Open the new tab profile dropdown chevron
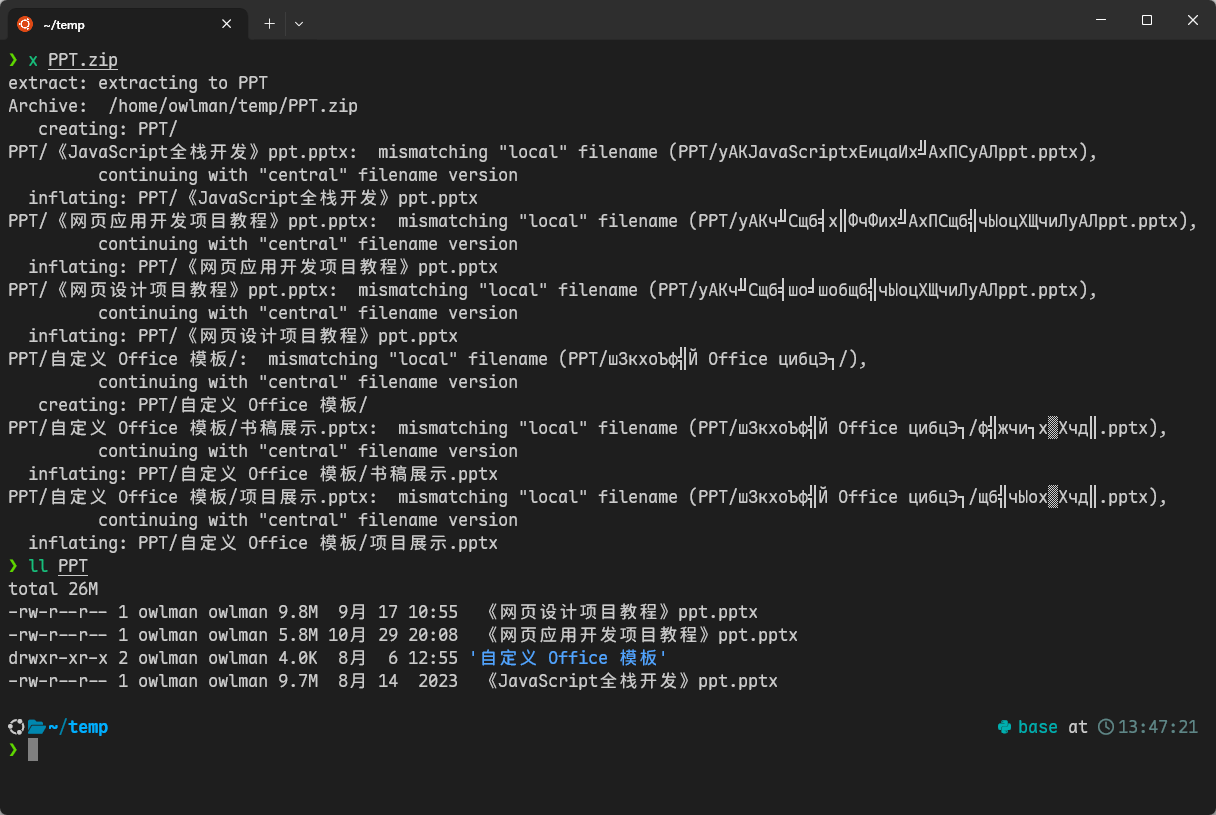Viewport: 1216px width, 815px height. click(299, 24)
